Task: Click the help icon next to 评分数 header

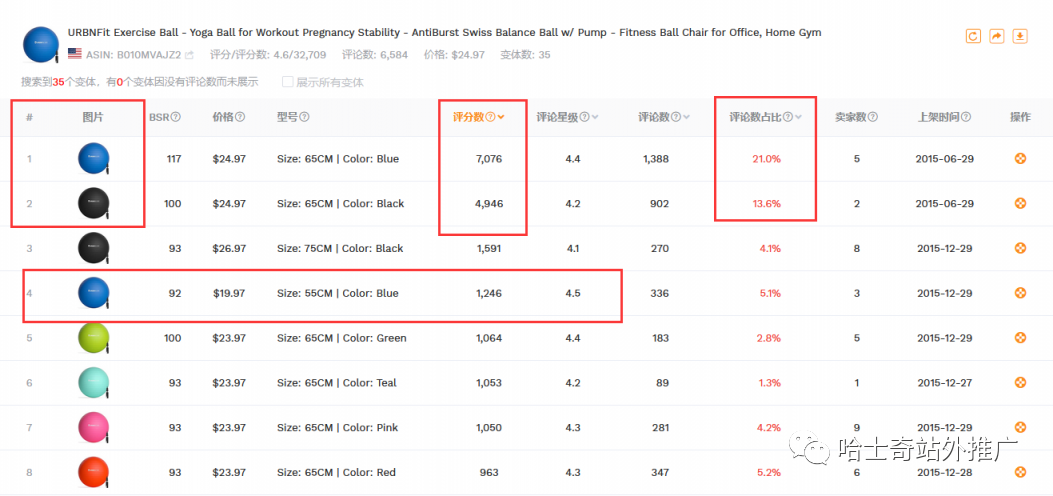Action: coord(490,117)
